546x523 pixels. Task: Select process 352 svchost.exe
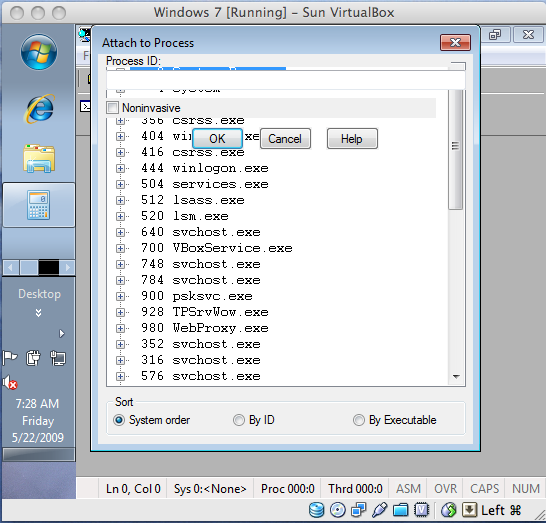[x=201, y=344]
